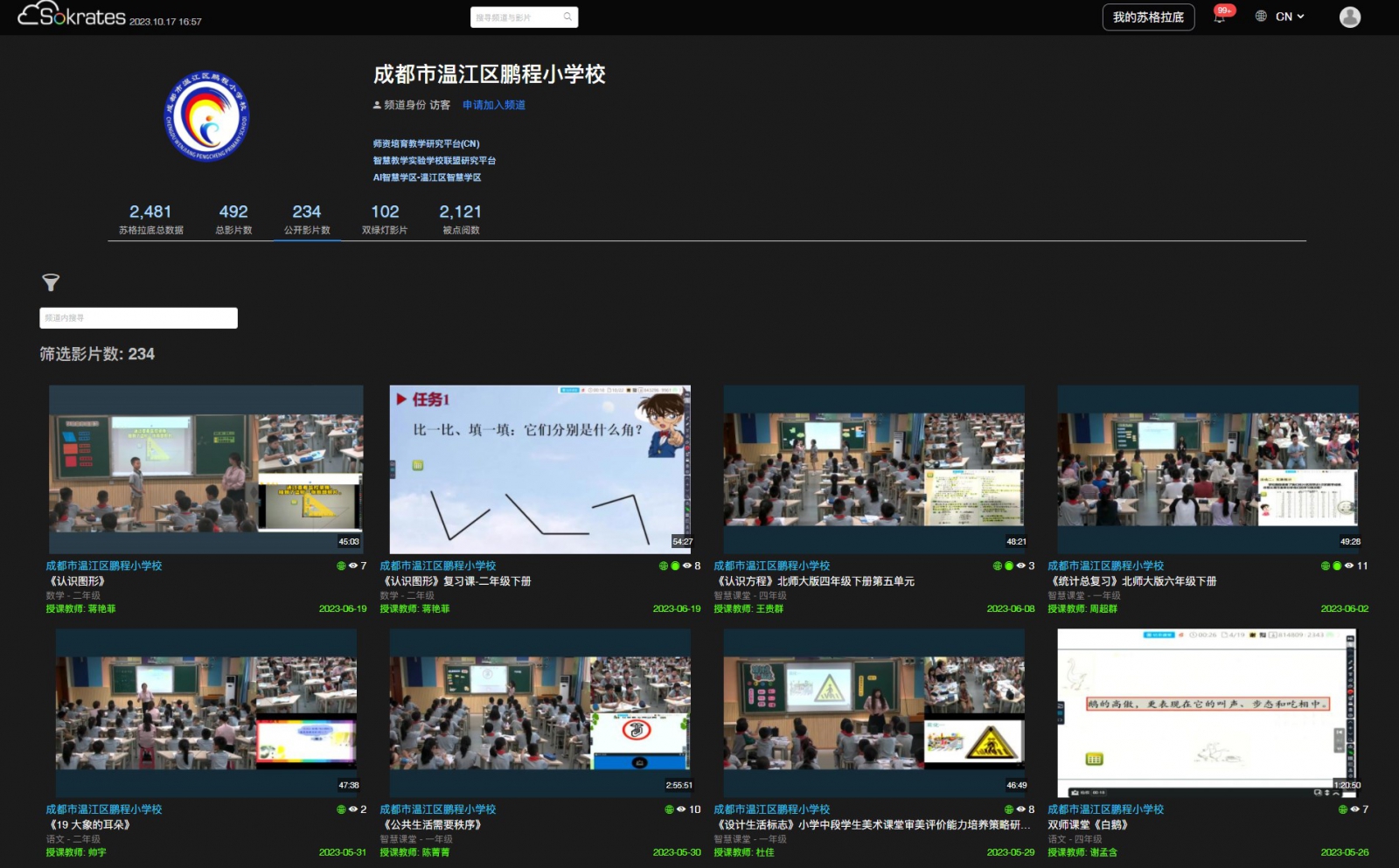The width and height of the screenshot is (1399, 868).
Task: Open the user avatar profile icon
Action: (1349, 17)
